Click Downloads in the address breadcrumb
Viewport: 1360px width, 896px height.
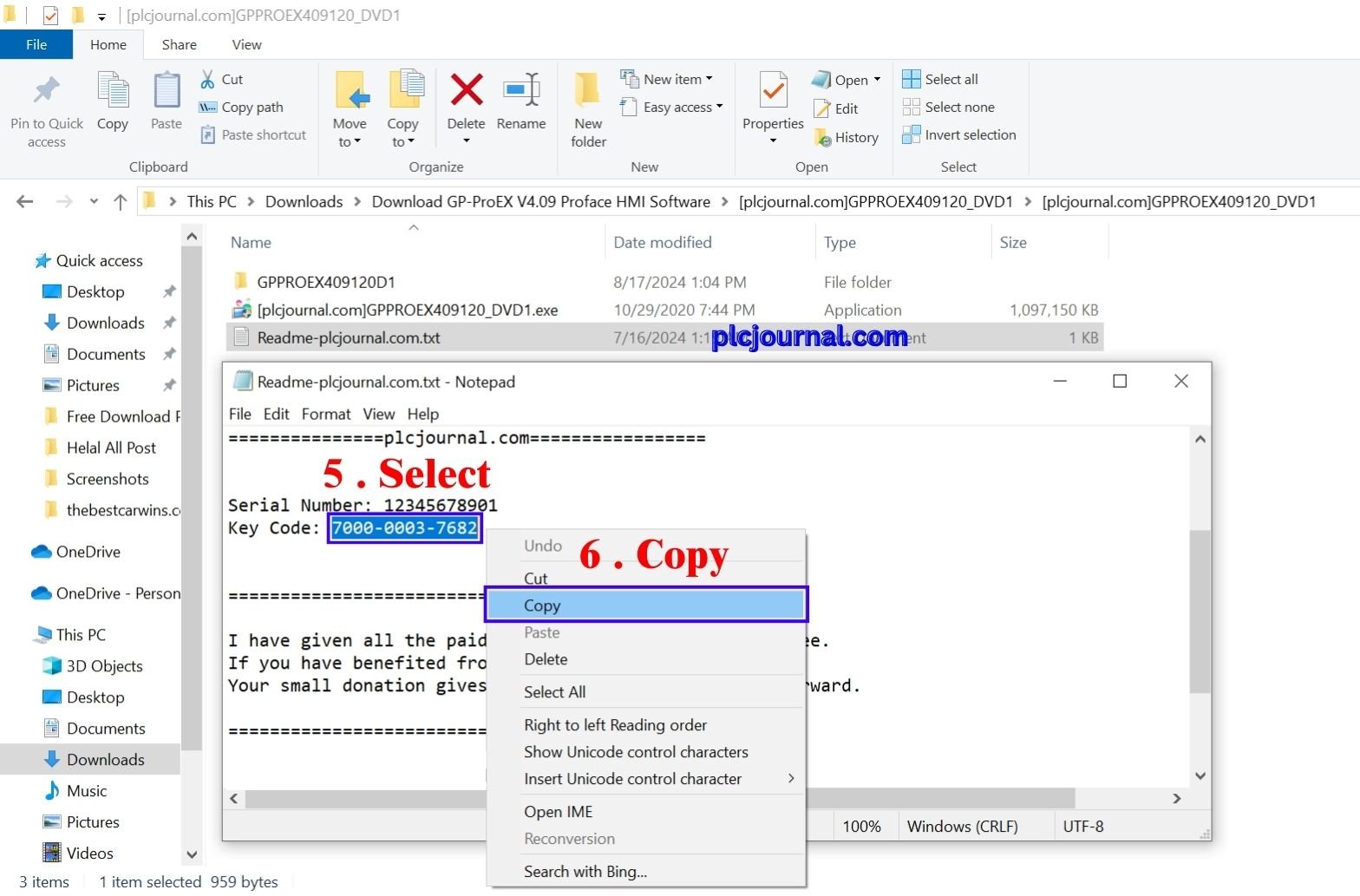pyautogui.click(x=304, y=201)
